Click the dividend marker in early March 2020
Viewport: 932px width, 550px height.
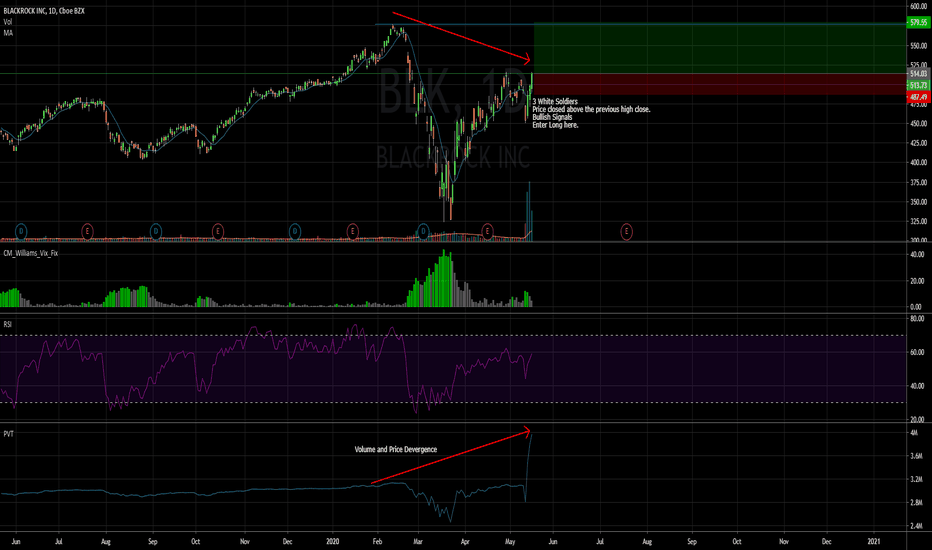coord(423,231)
